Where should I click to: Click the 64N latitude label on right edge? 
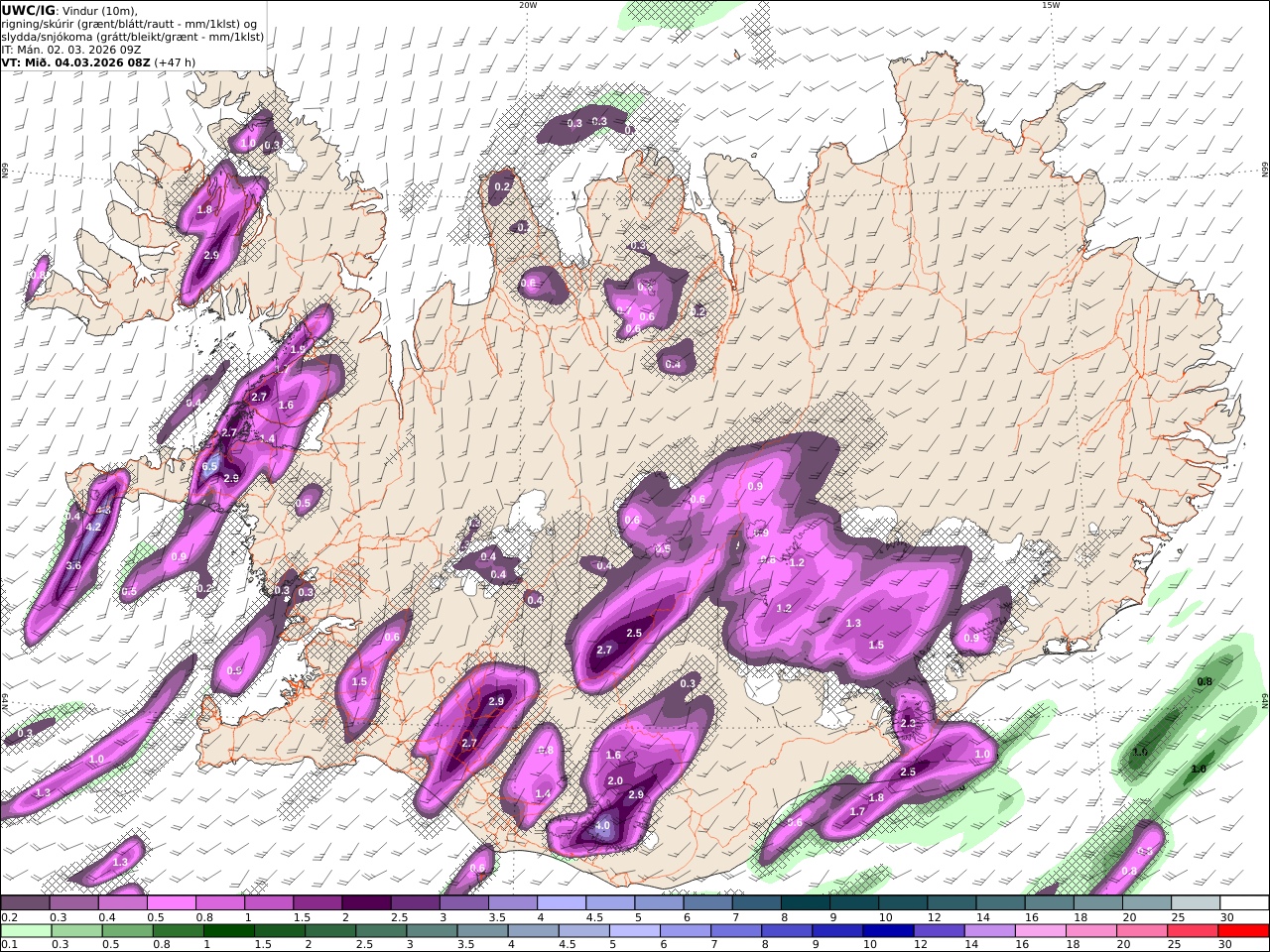pos(1265,701)
